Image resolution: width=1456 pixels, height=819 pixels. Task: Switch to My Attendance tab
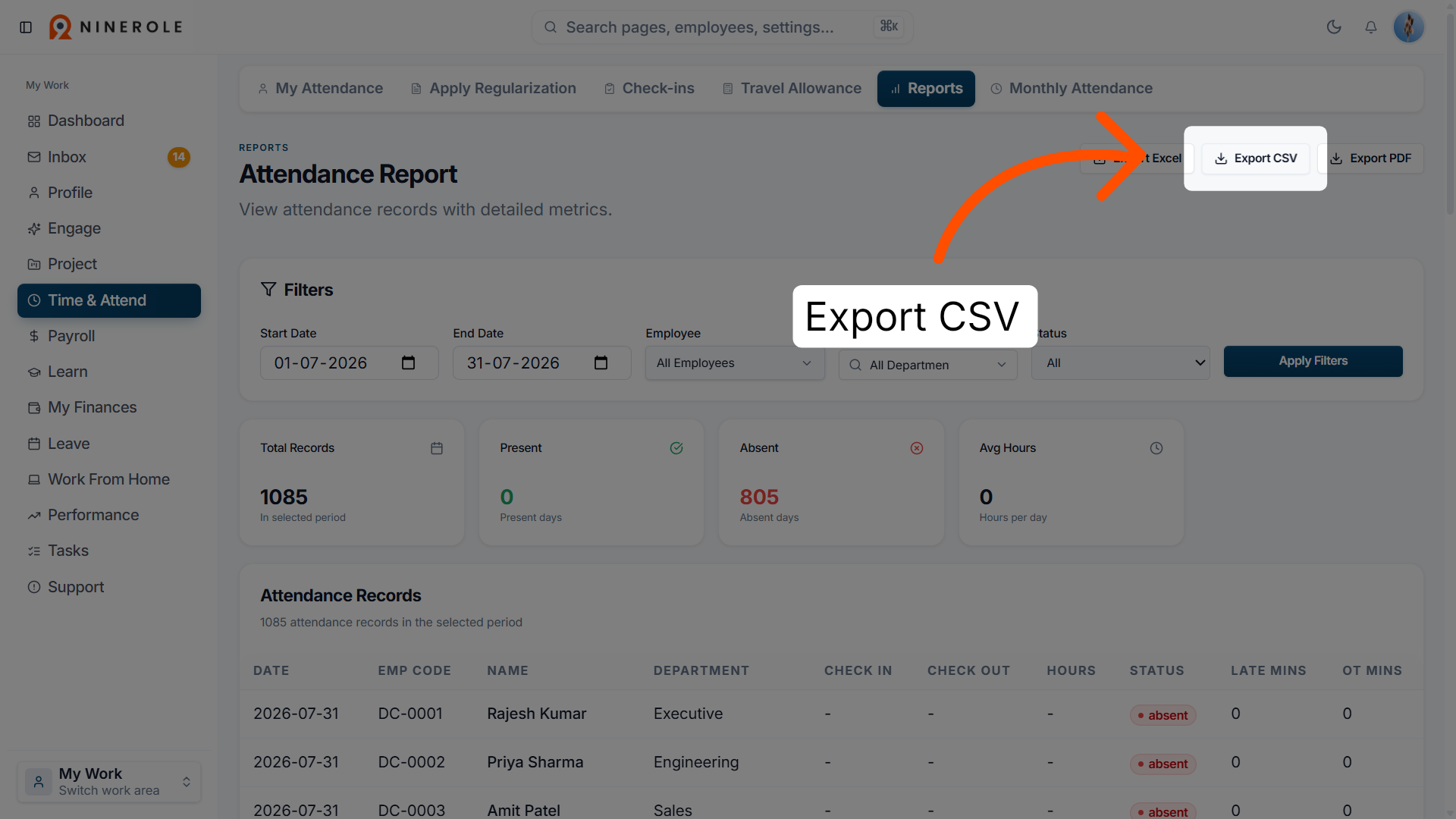click(320, 89)
